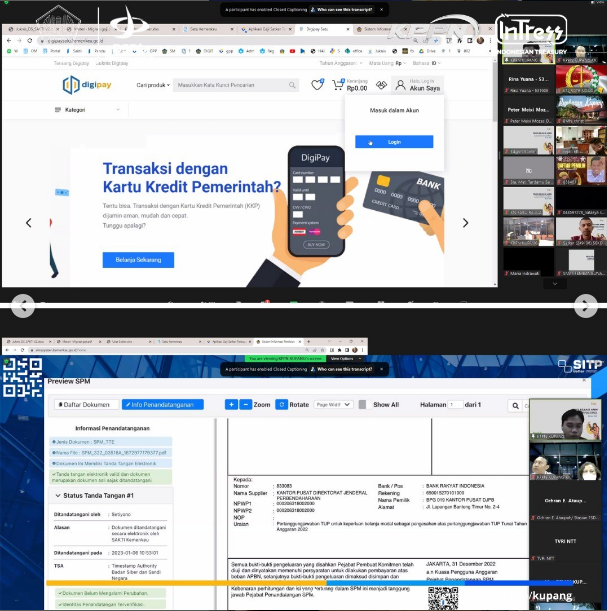Toggle the Show All checkbox
The width and height of the screenshot is (607, 611).
[363, 405]
